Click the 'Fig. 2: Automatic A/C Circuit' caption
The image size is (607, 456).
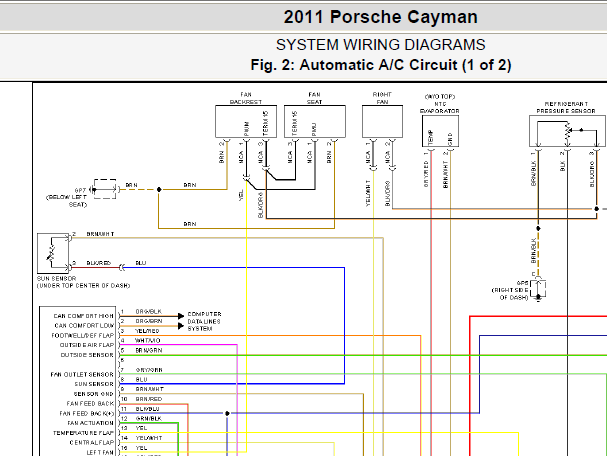pyautogui.click(x=381, y=65)
